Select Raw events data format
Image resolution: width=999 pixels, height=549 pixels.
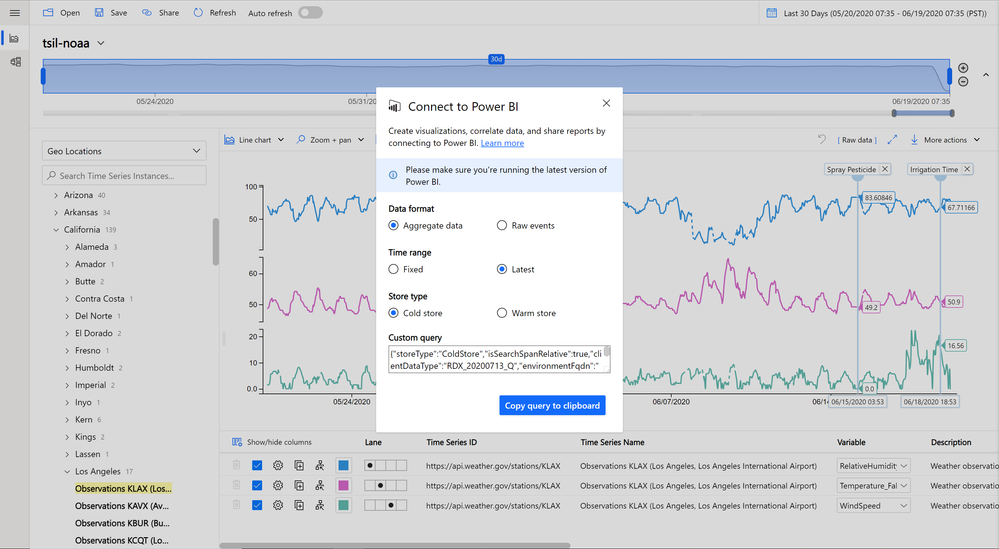coord(526,225)
